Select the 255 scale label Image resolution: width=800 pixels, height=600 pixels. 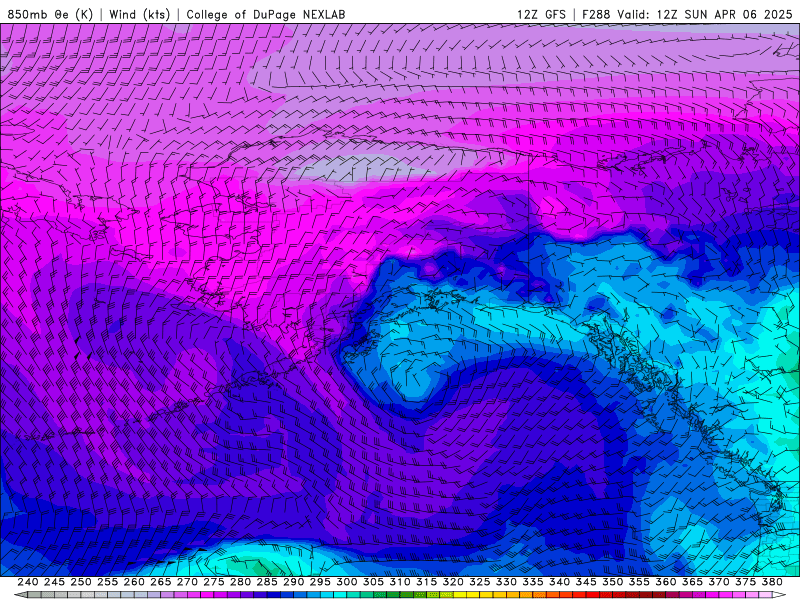(x=107, y=582)
